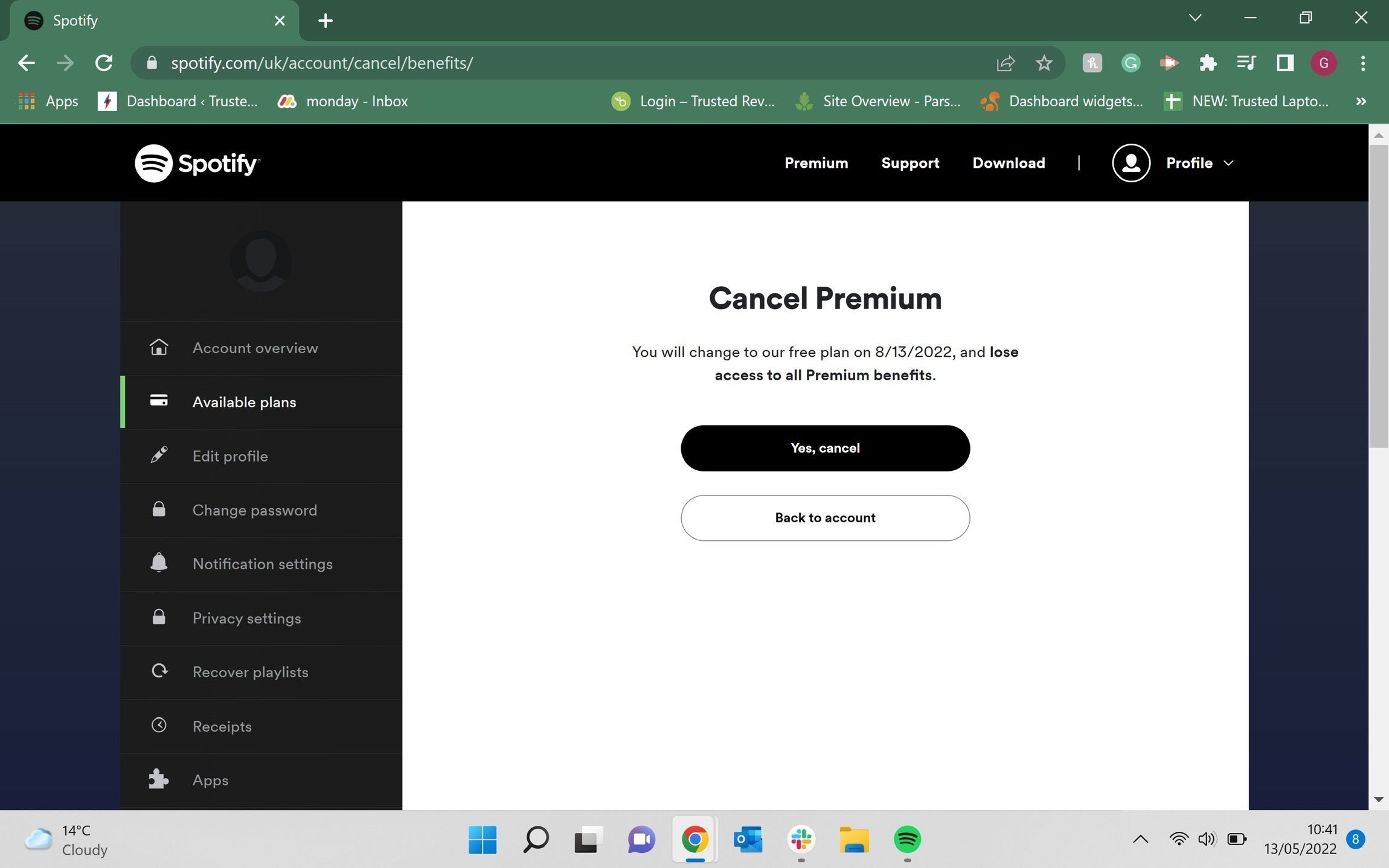
Task: Click the scrollbar down arrow
Action: (1378, 799)
